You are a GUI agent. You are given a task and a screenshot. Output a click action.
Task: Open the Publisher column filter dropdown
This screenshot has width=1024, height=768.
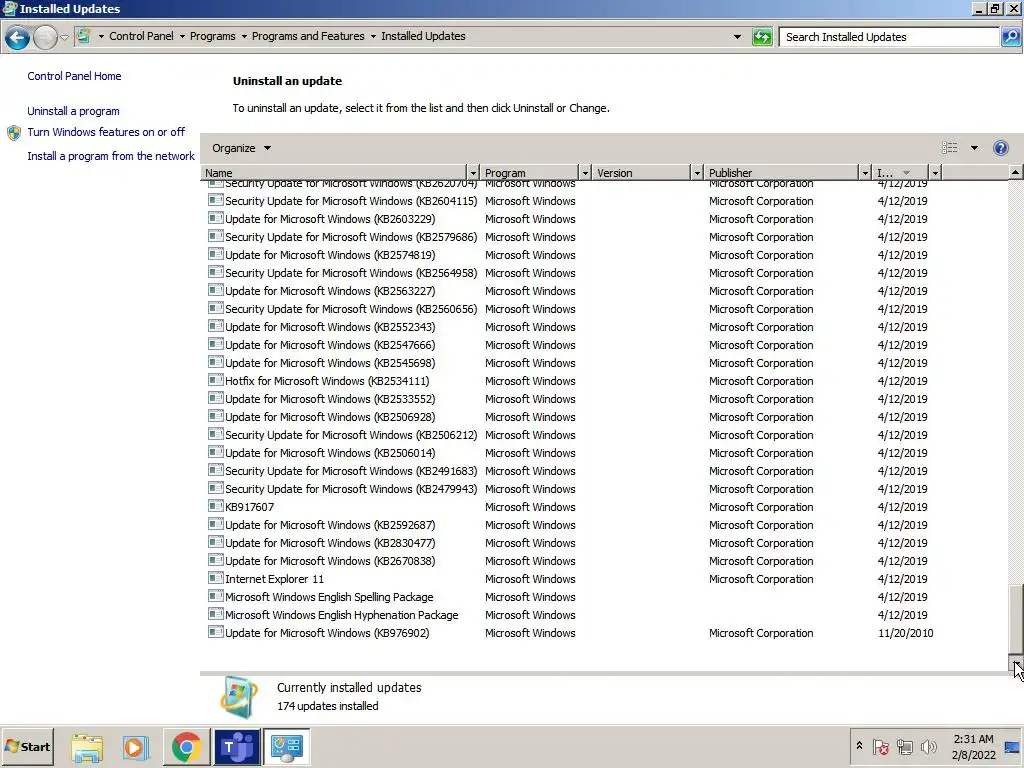(865, 172)
